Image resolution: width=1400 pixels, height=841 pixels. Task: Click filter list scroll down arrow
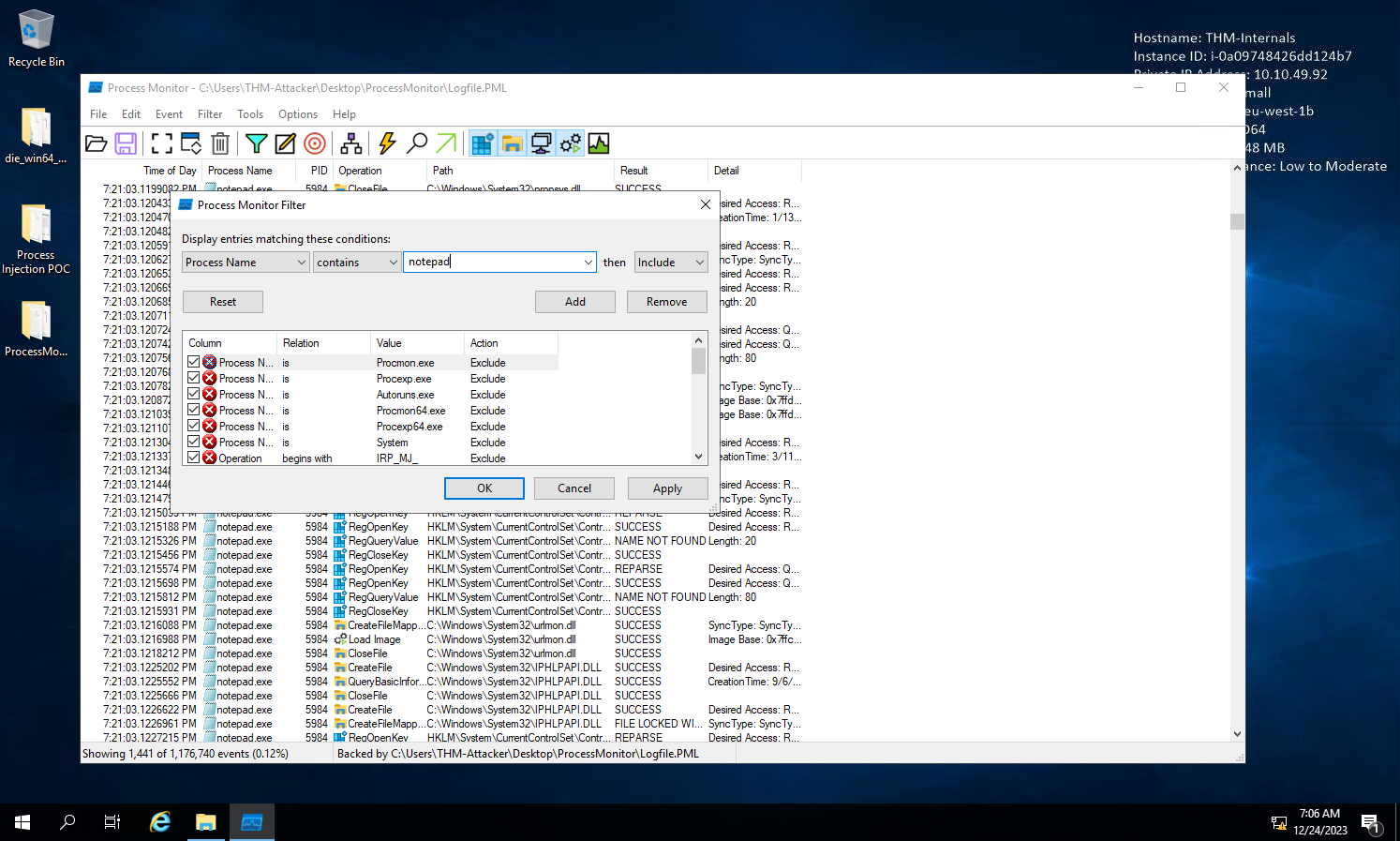pyautogui.click(x=698, y=457)
